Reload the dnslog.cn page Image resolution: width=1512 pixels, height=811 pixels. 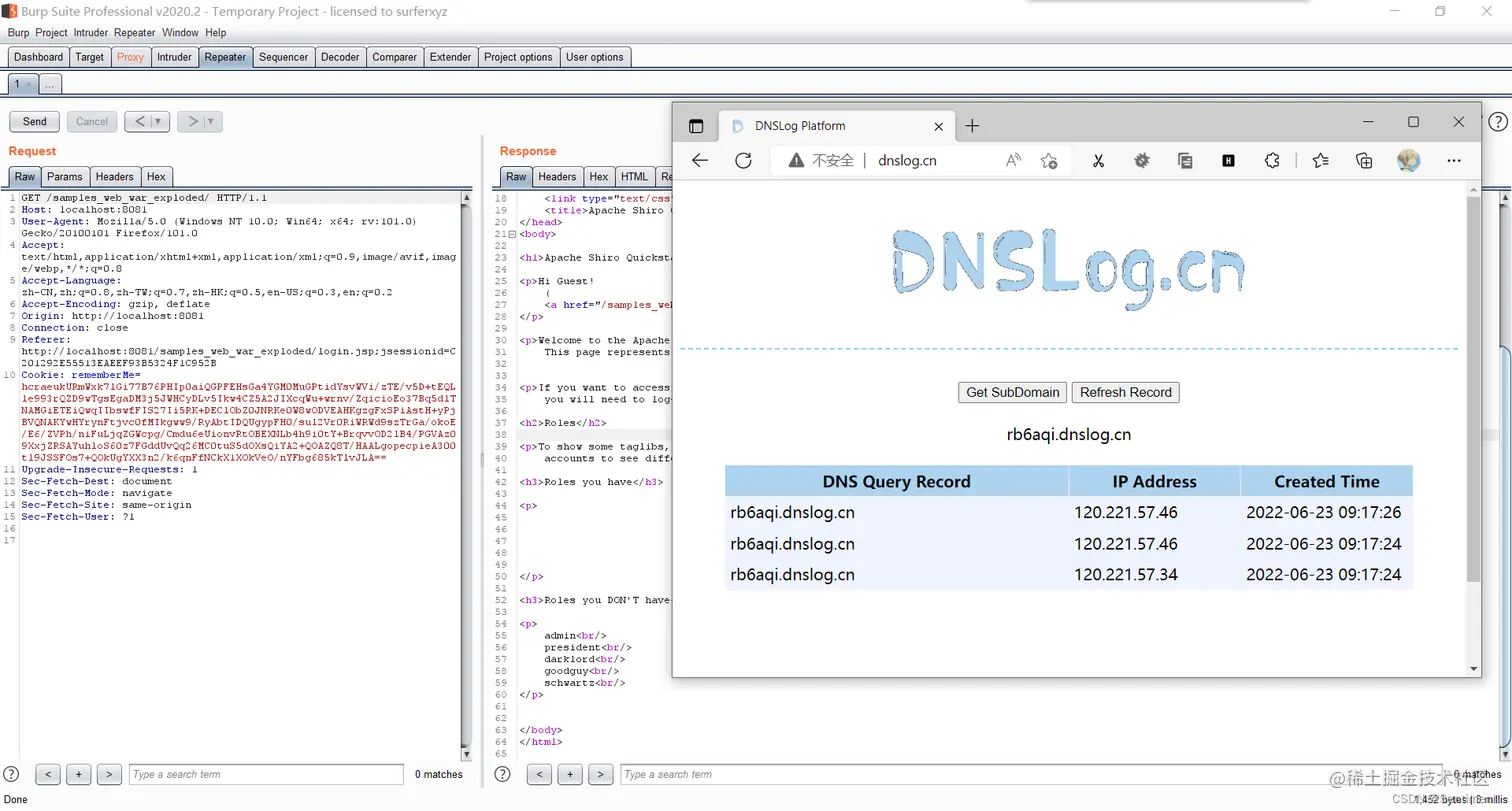point(743,160)
